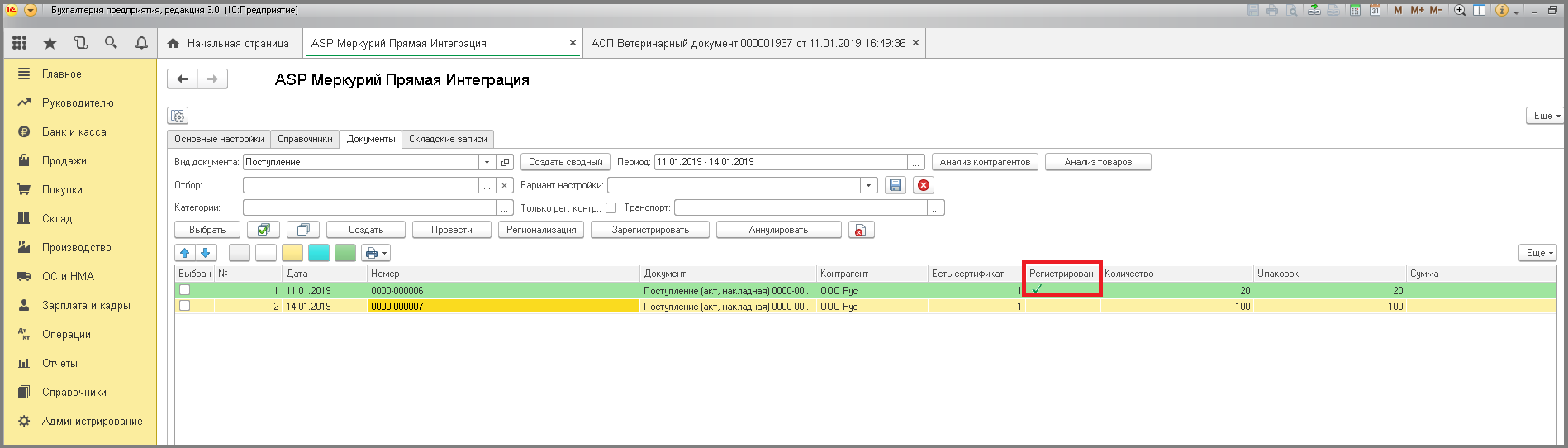Open main 1C menu dropdown arrow

(31, 10)
